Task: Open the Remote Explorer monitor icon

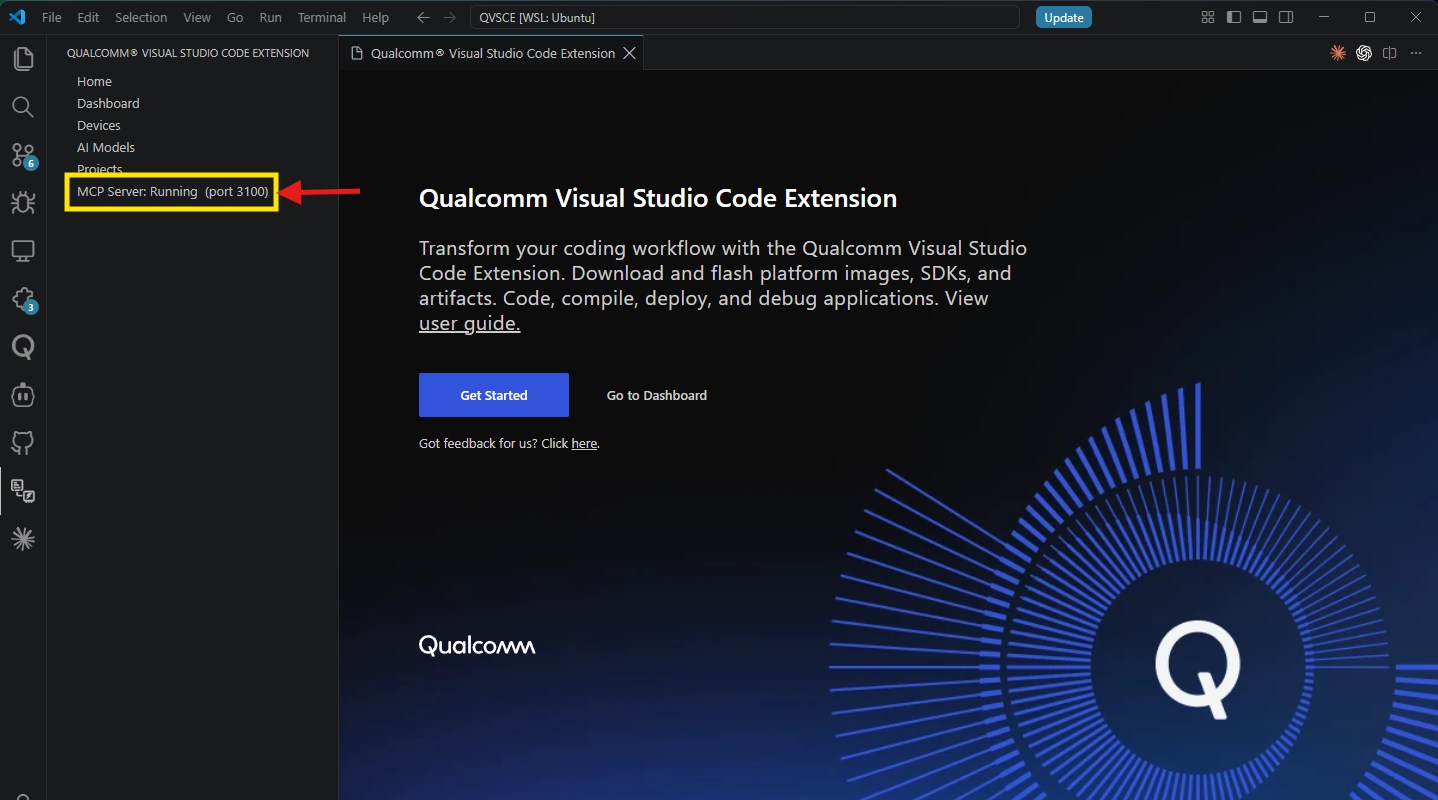Action: coord(23,251)
